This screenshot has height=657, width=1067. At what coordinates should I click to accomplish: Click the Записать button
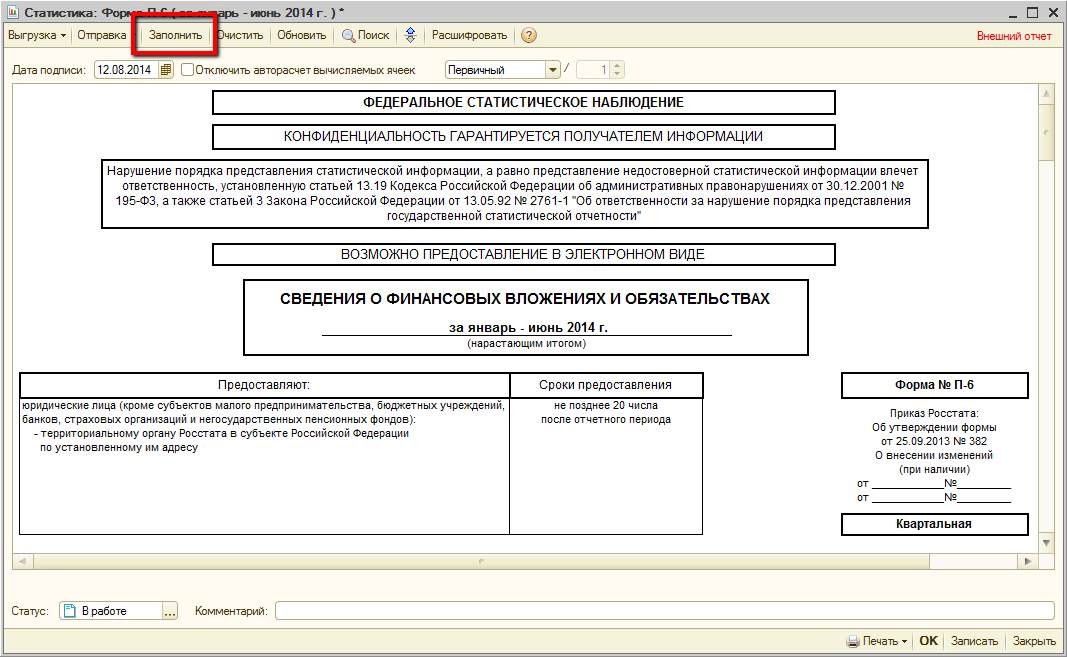click(x=974, y=641)
